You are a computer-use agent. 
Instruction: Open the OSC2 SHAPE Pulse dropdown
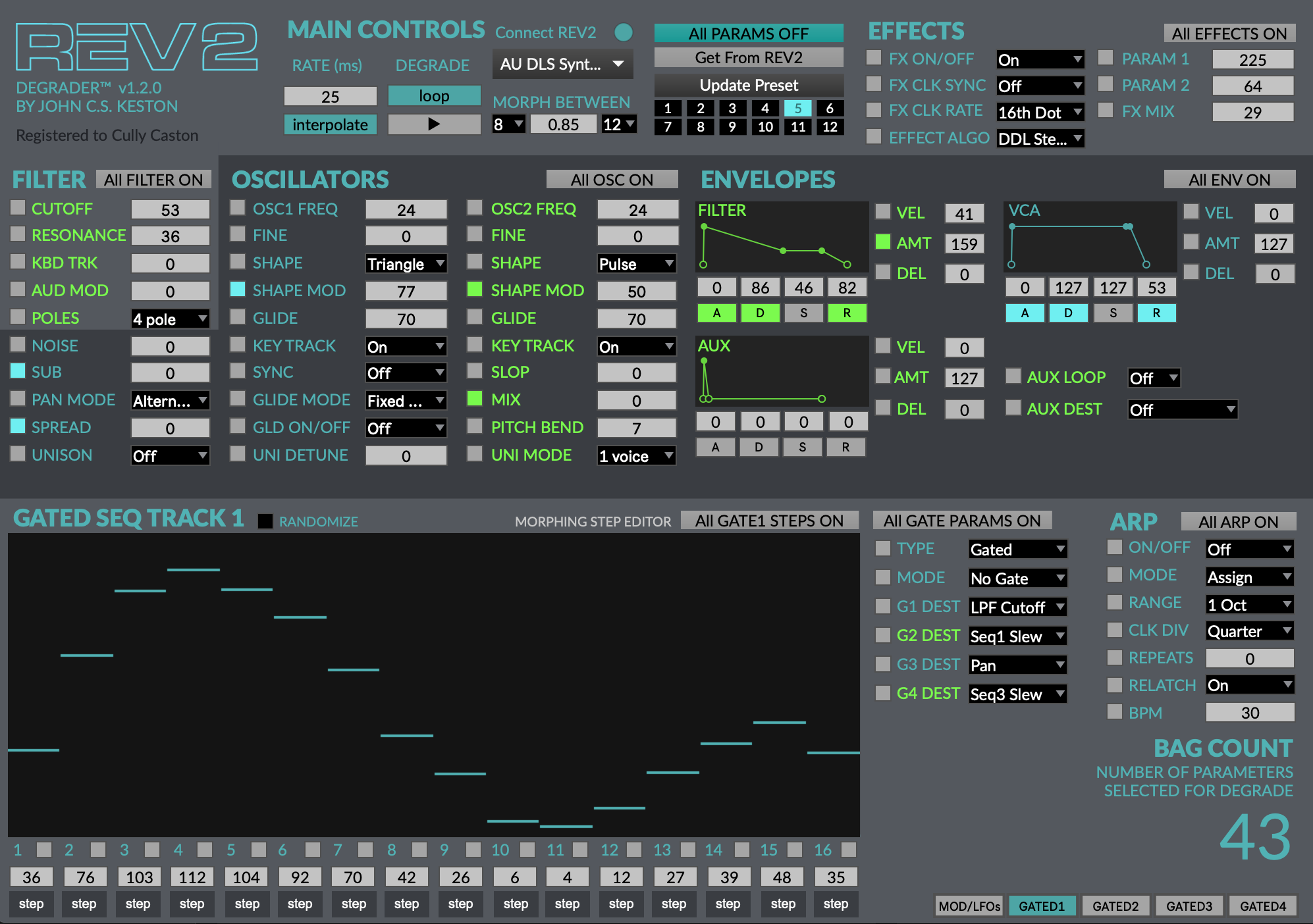[x=637, y=264]
